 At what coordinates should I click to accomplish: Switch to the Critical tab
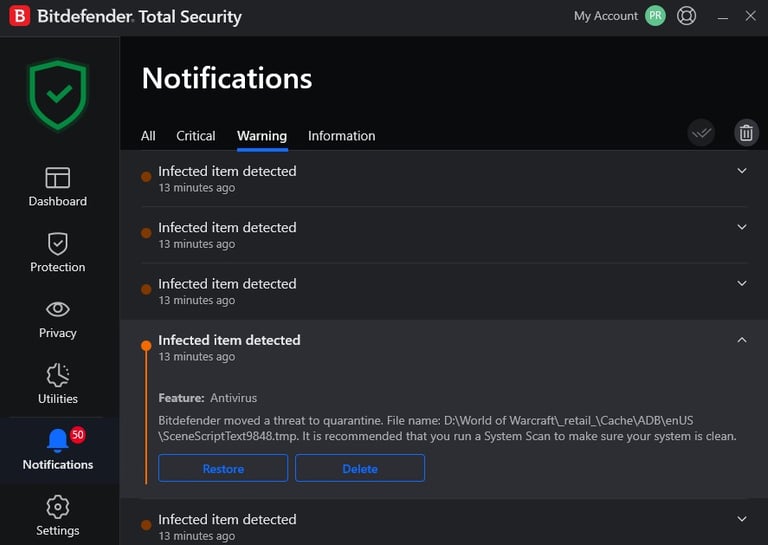pyautogui.click(x=195, y=136)
